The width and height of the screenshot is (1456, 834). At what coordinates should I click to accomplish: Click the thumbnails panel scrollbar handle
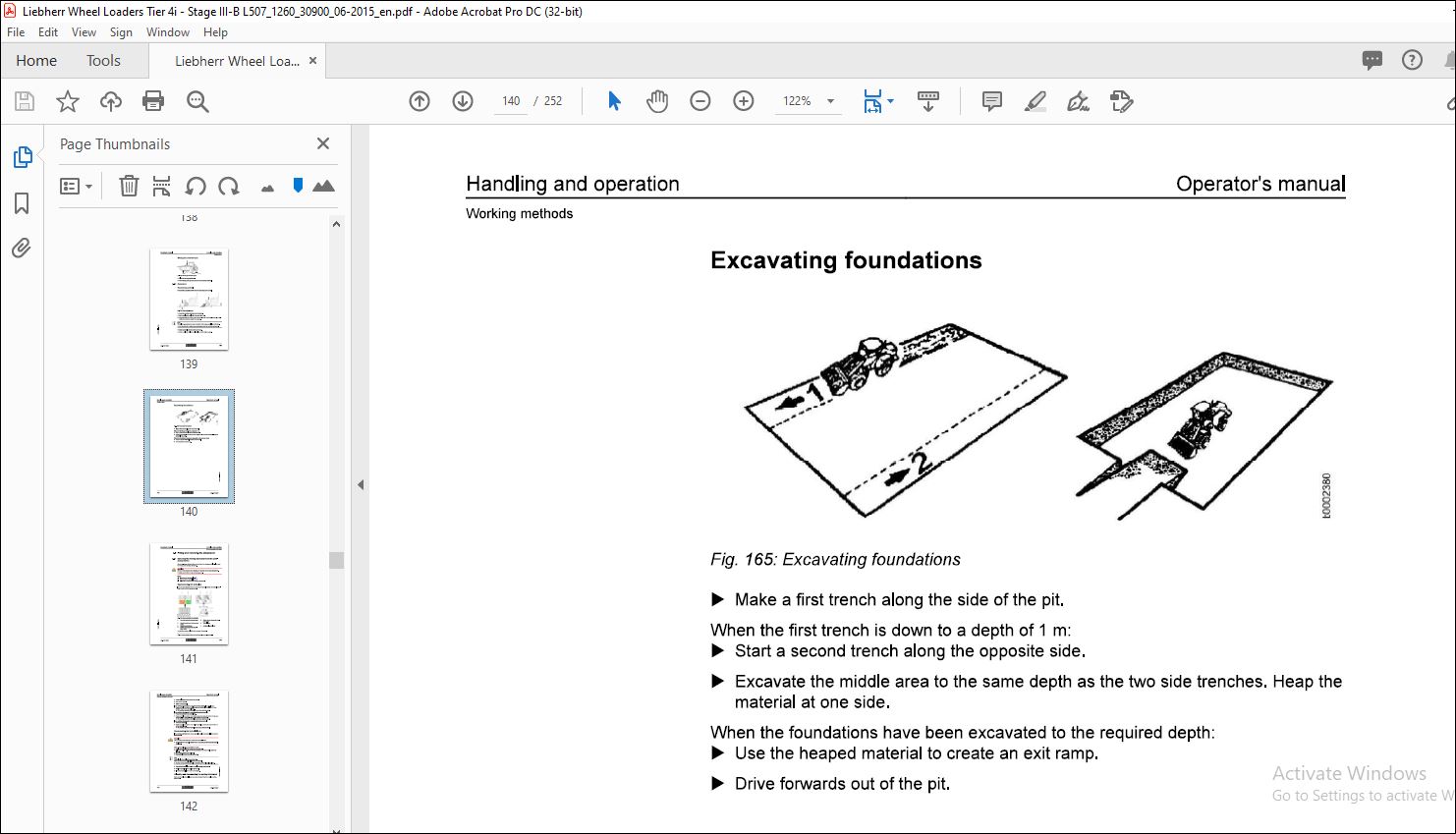coord(336,560)
